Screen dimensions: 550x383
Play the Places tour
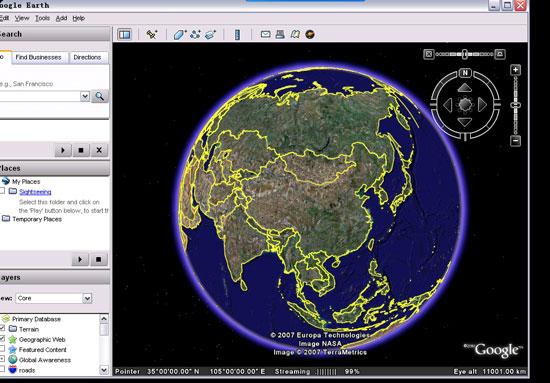coord(80,260)
